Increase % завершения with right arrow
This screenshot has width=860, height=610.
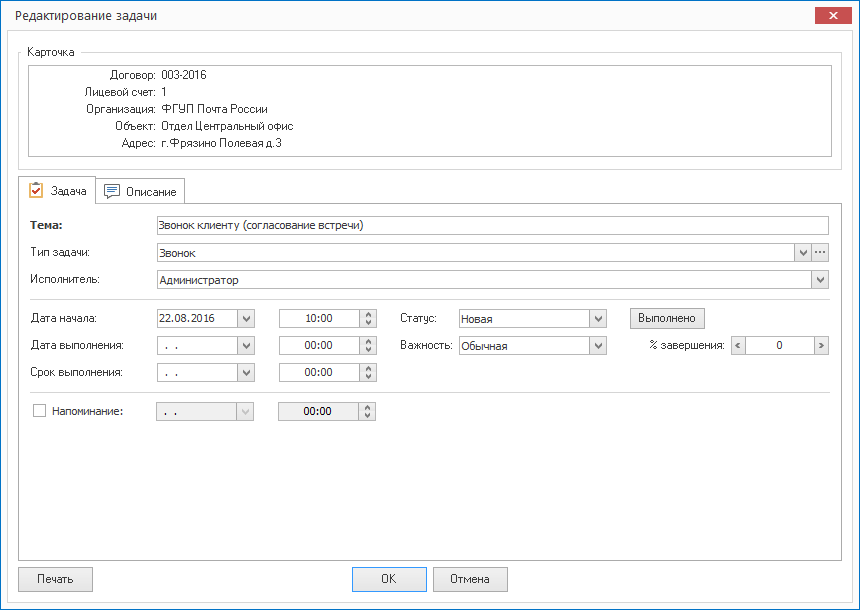pos(821,346)
